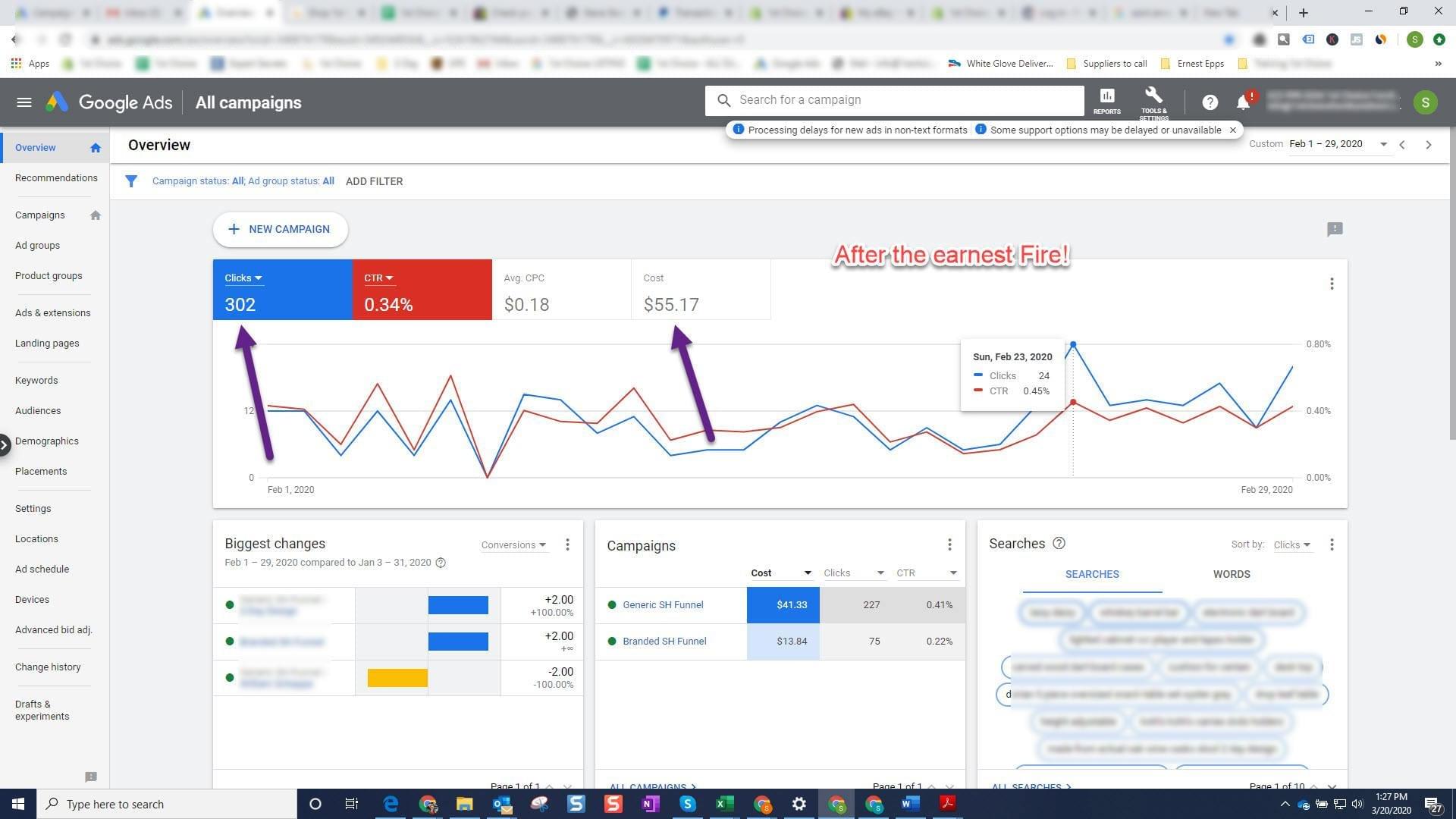Open the Chrome Apps shortcut

coord(31,64)
